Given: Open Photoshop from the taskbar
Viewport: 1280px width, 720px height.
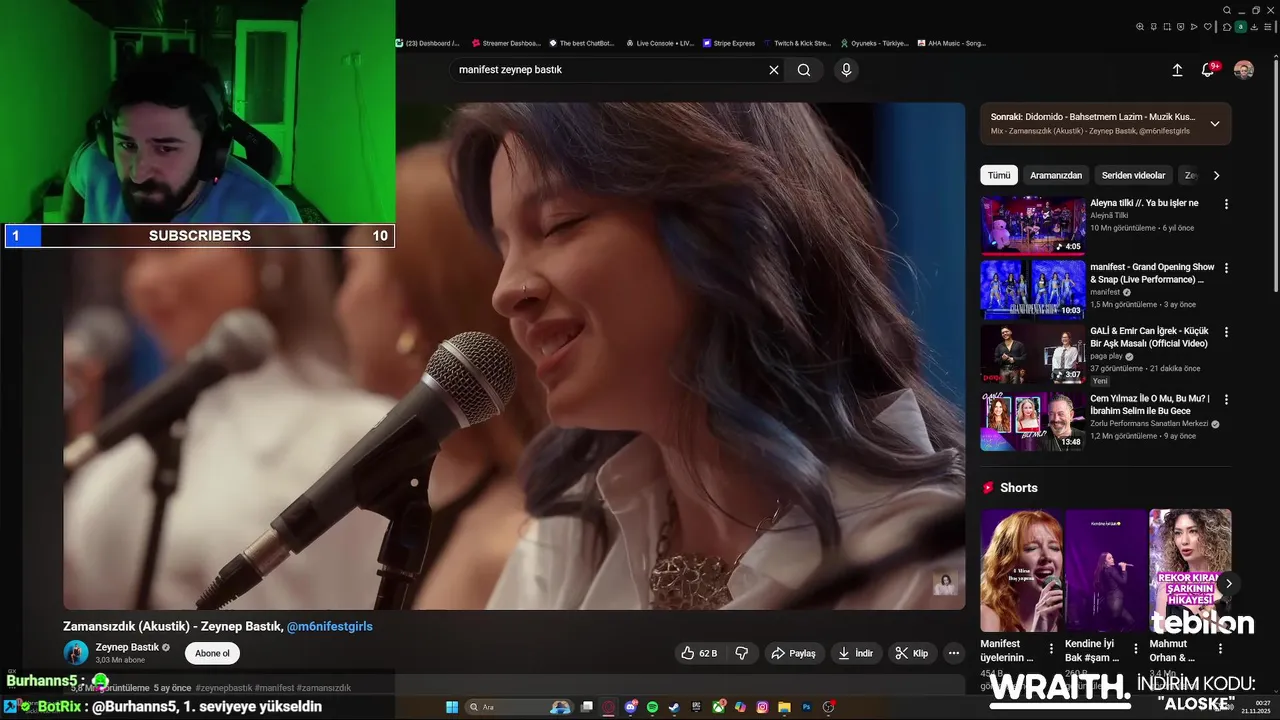Looking at the screenshot, I should [x=806, y=707].
